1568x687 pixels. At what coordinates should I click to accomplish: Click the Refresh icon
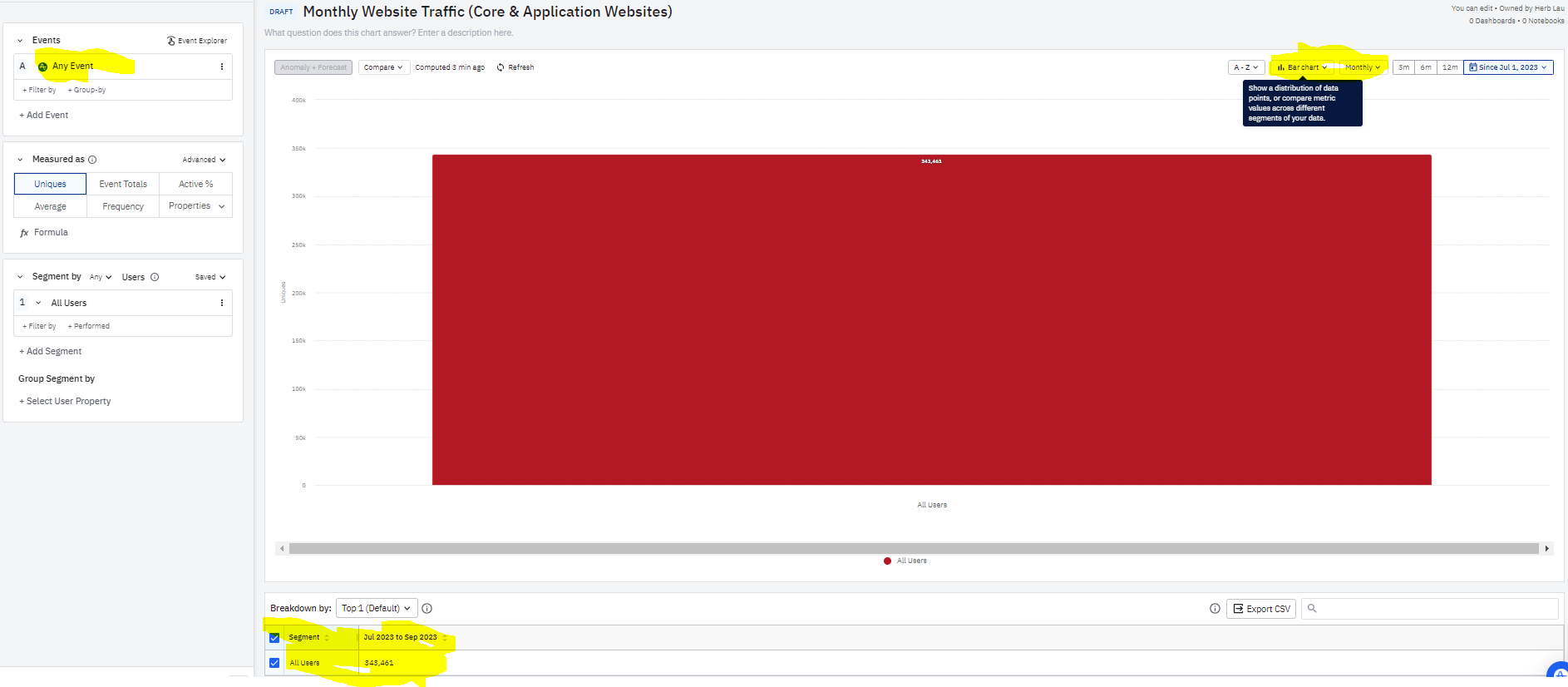coord(500,67)
